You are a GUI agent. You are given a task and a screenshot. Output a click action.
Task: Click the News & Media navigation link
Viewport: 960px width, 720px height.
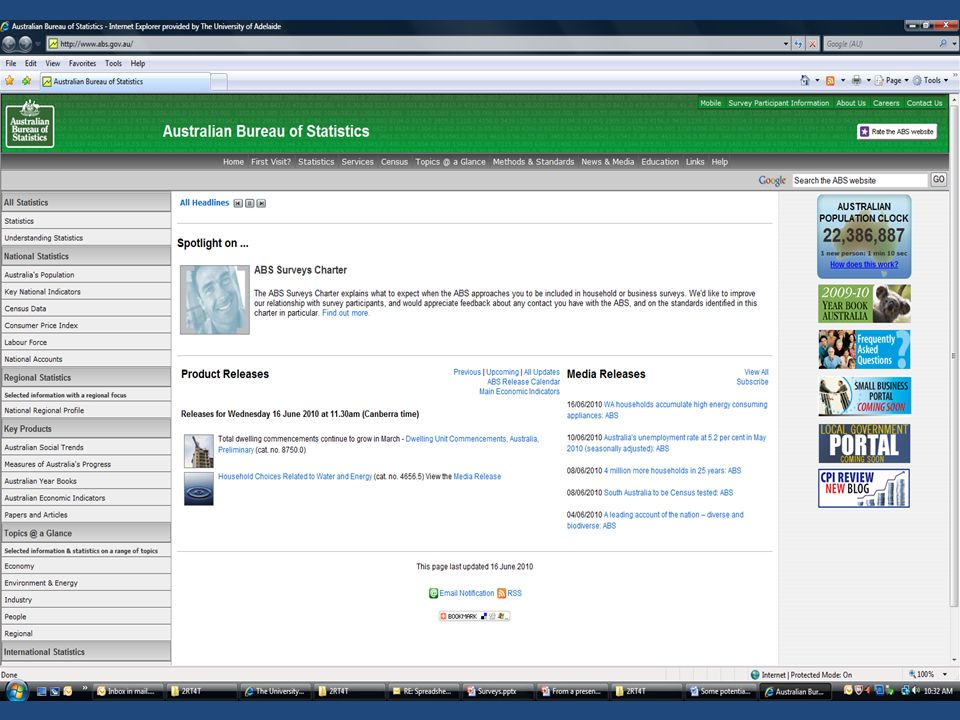pyautogui.click(x=607, y=162)
